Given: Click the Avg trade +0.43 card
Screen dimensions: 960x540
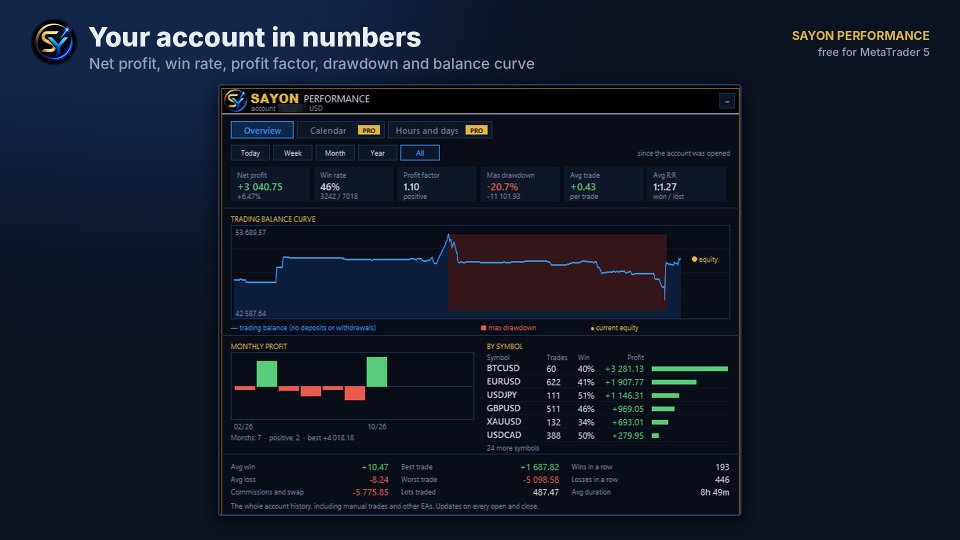Looking at the screenshot, I should pos(603,184).
